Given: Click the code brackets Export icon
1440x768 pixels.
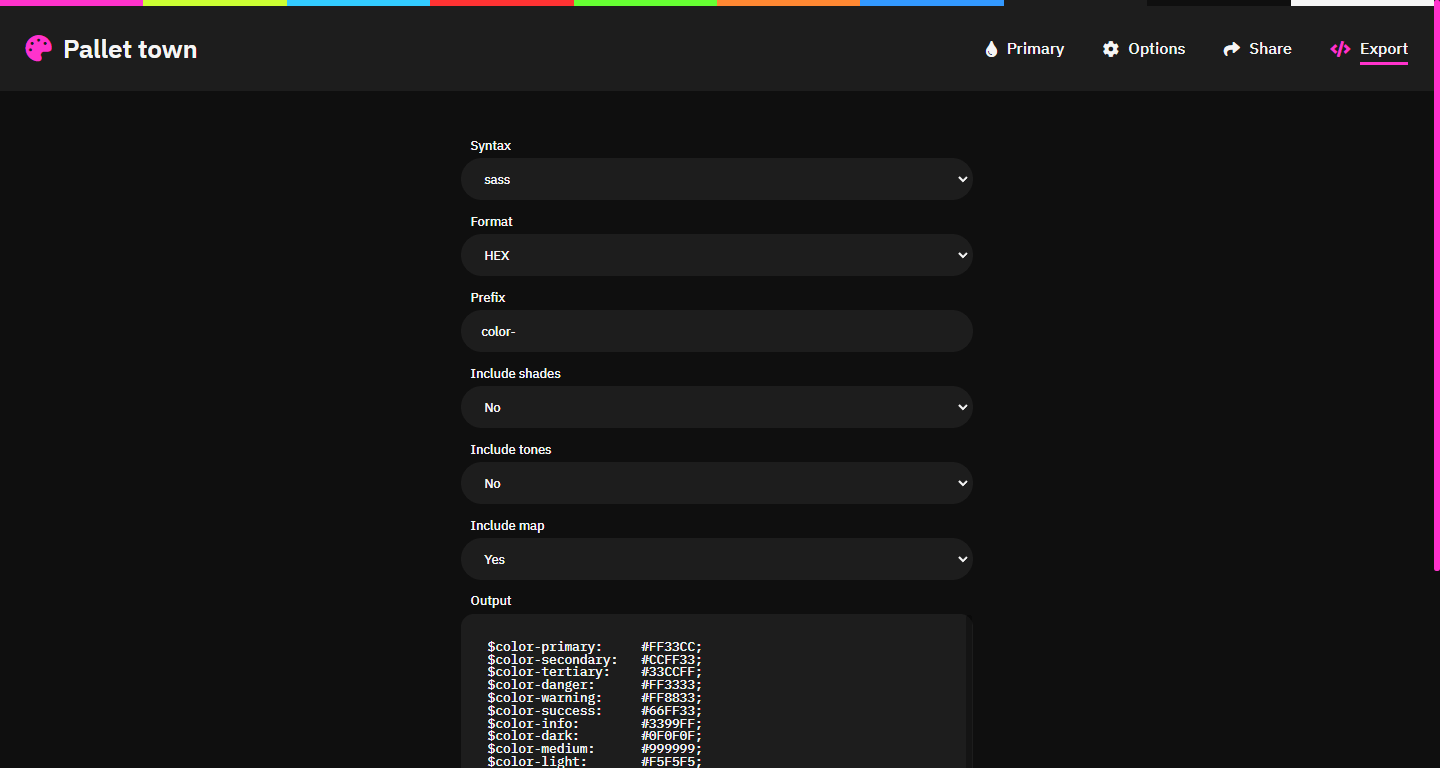Looking at the screenshot, I should 1340,48.
